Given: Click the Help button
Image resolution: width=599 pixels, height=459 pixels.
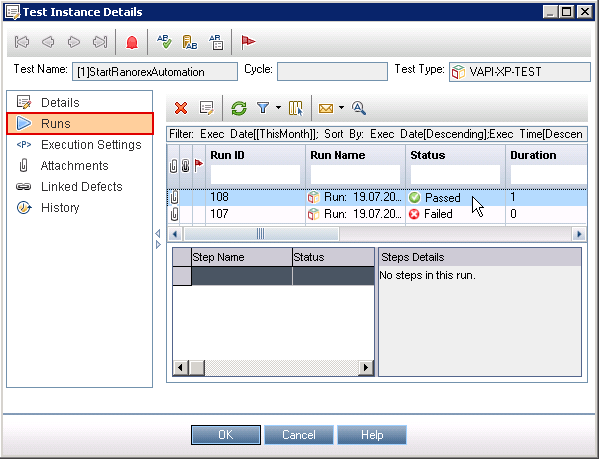Looking at the screenshot, I should [372, 435].
